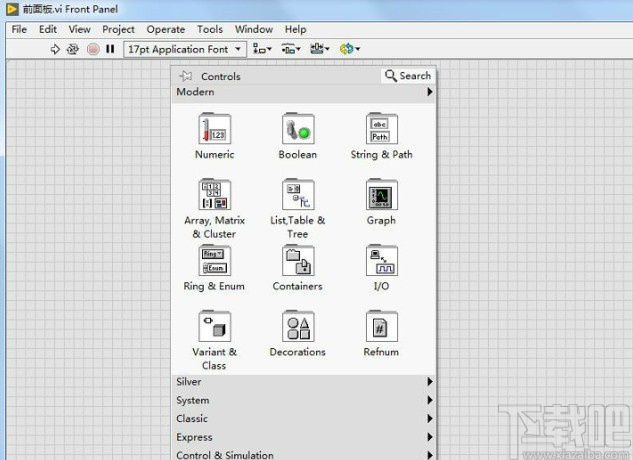The height and width of the screenshot is (460, 633).
Task: Open the Reorder tool
Action: click(x=350, y=49)
